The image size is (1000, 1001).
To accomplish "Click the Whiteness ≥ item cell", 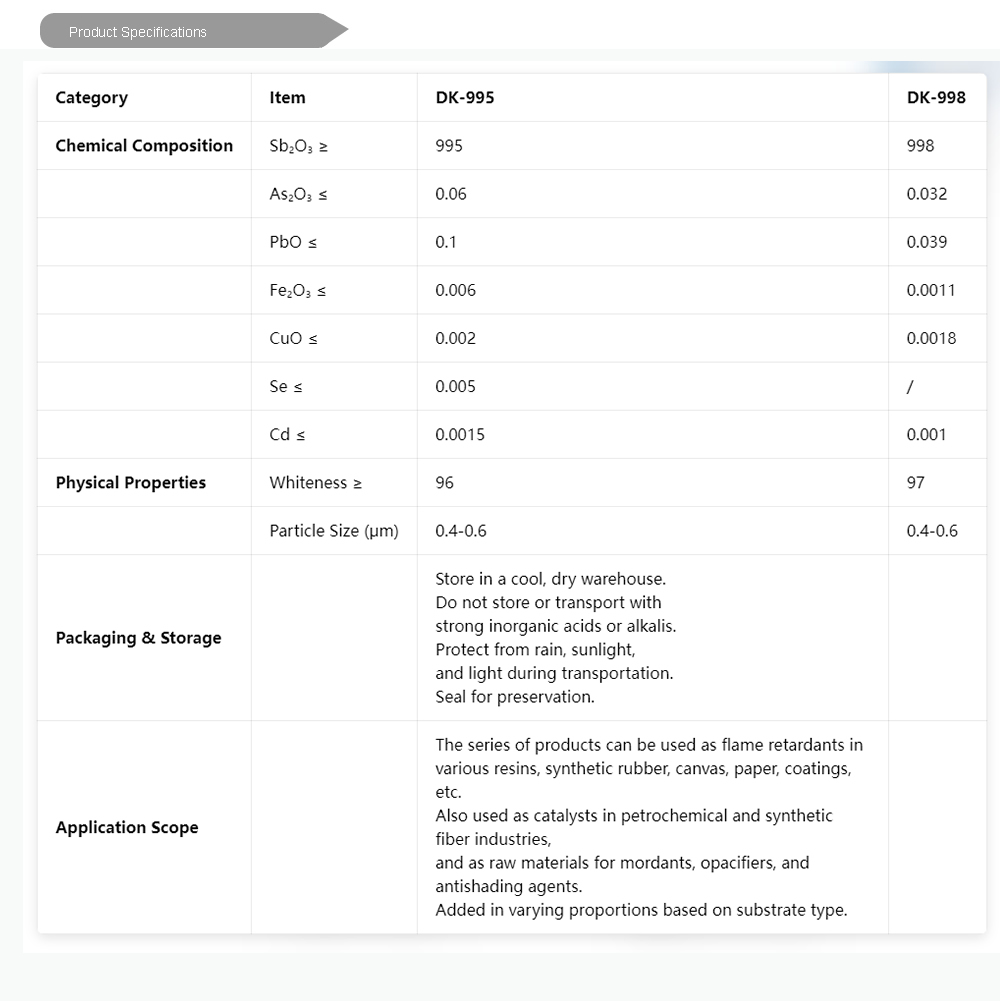I will [315, 483].
